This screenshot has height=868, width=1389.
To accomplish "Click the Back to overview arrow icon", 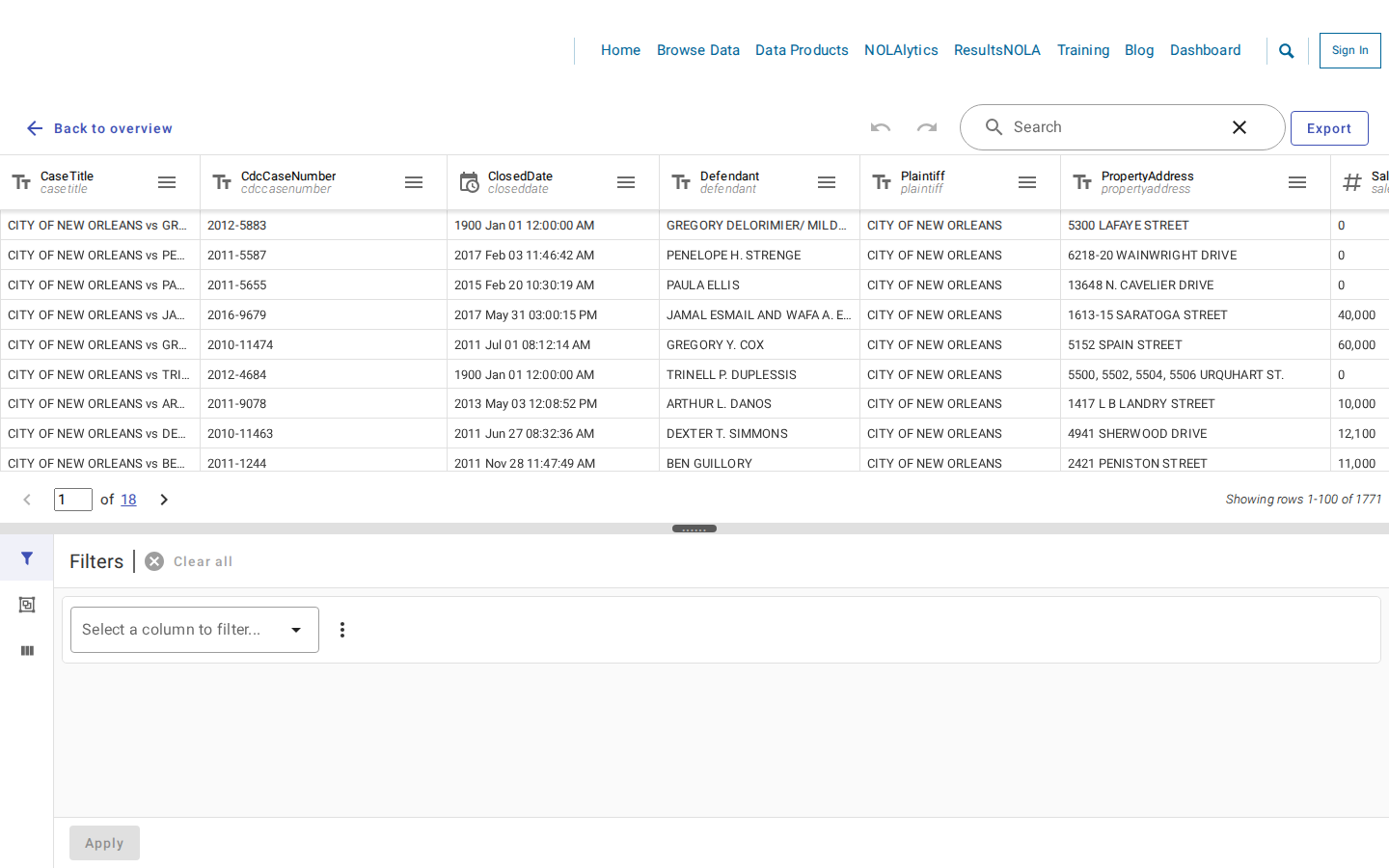I will tap(35, 128).
